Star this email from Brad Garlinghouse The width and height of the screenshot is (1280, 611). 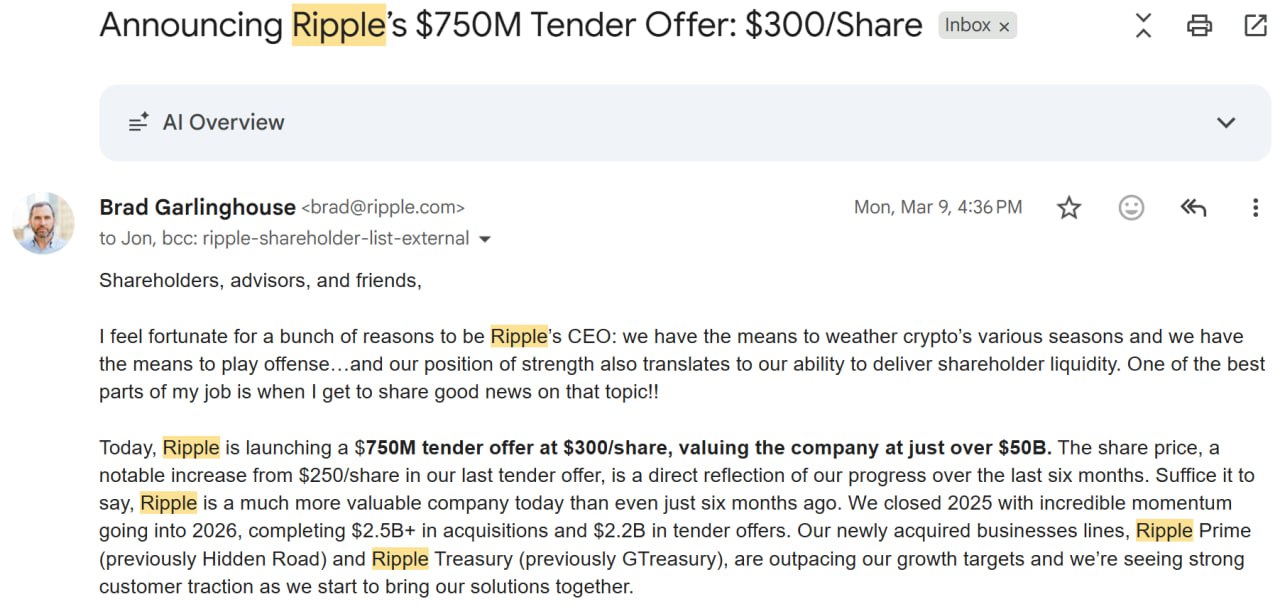point(1069,208)
